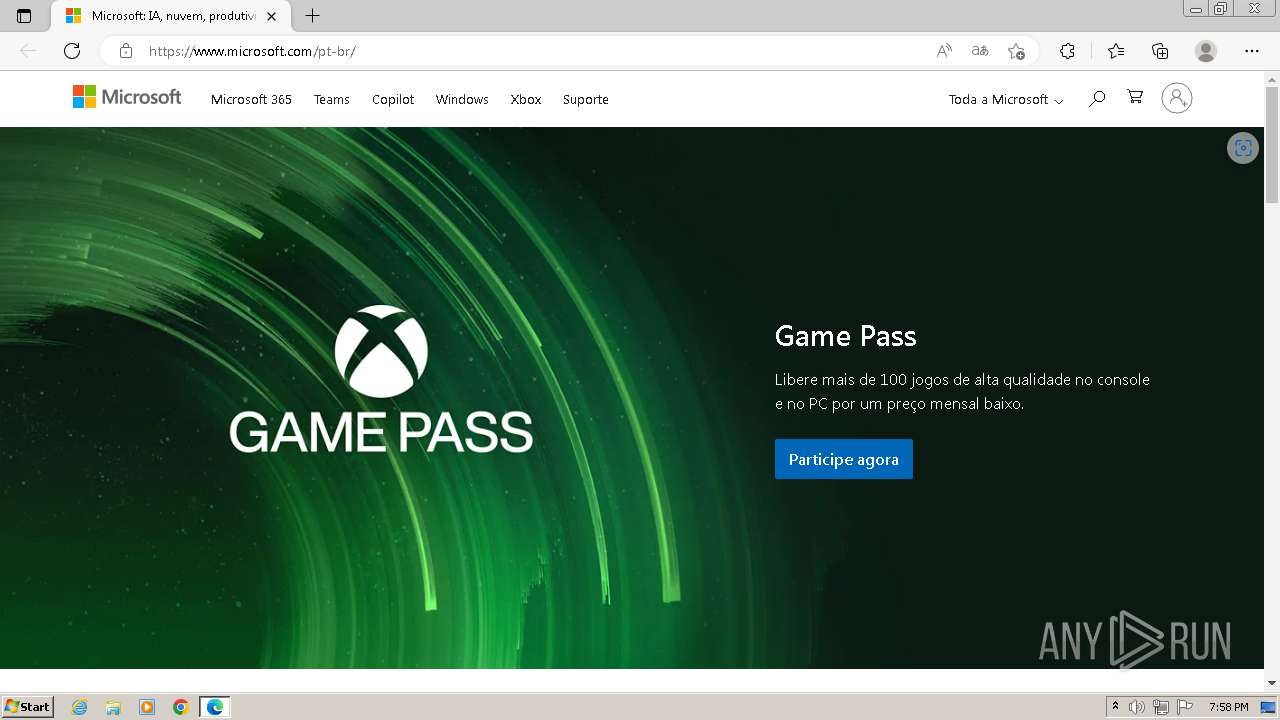Open Edge Settings and more menu

pos(1252,51)
